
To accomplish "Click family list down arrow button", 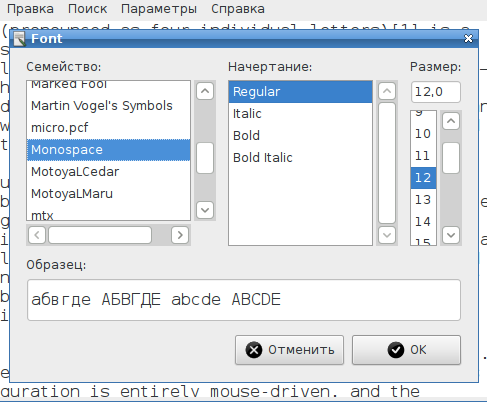I will click(205, 210).
